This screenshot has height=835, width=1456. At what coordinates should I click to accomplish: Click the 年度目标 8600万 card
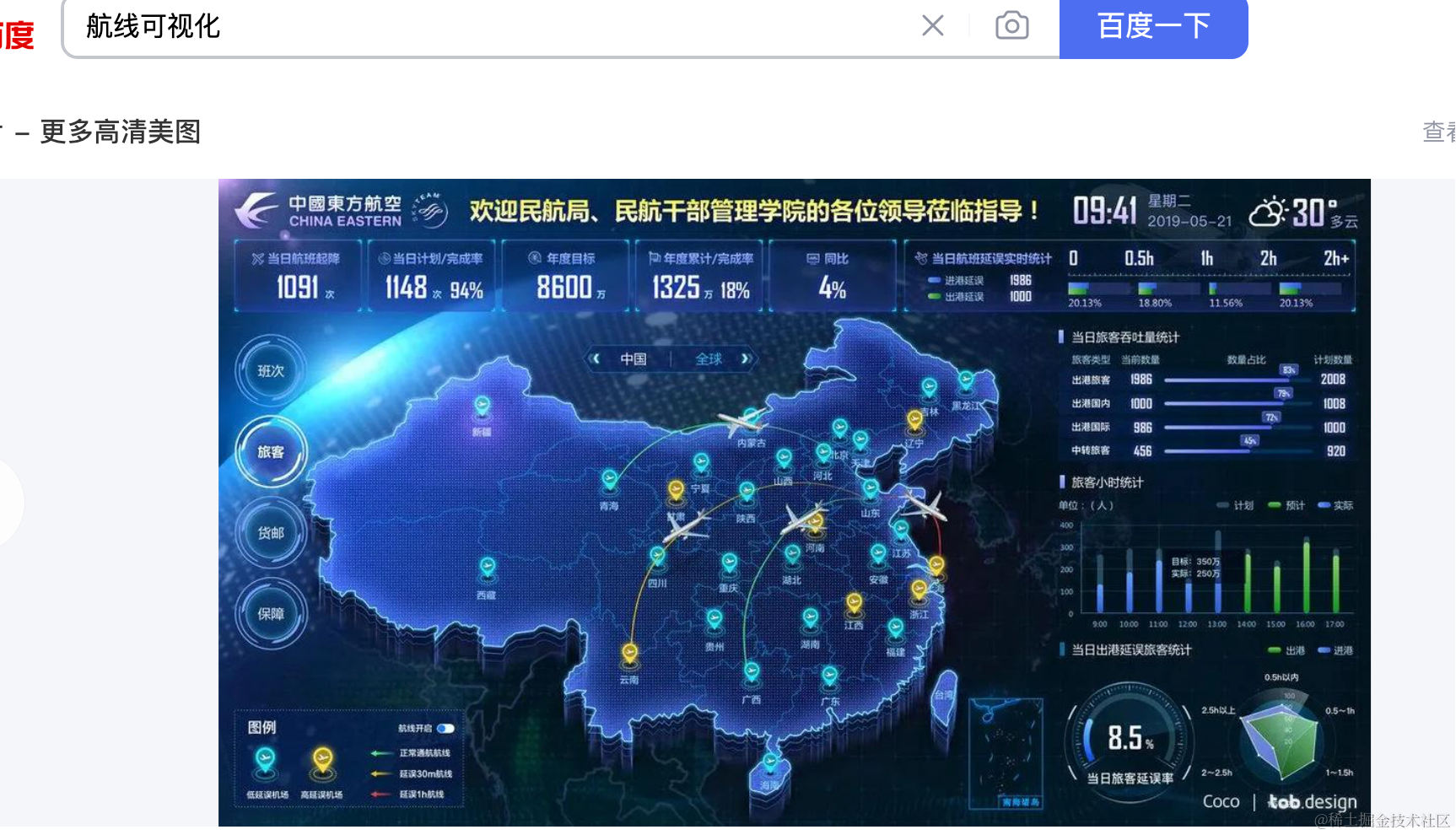pos(565,276)
